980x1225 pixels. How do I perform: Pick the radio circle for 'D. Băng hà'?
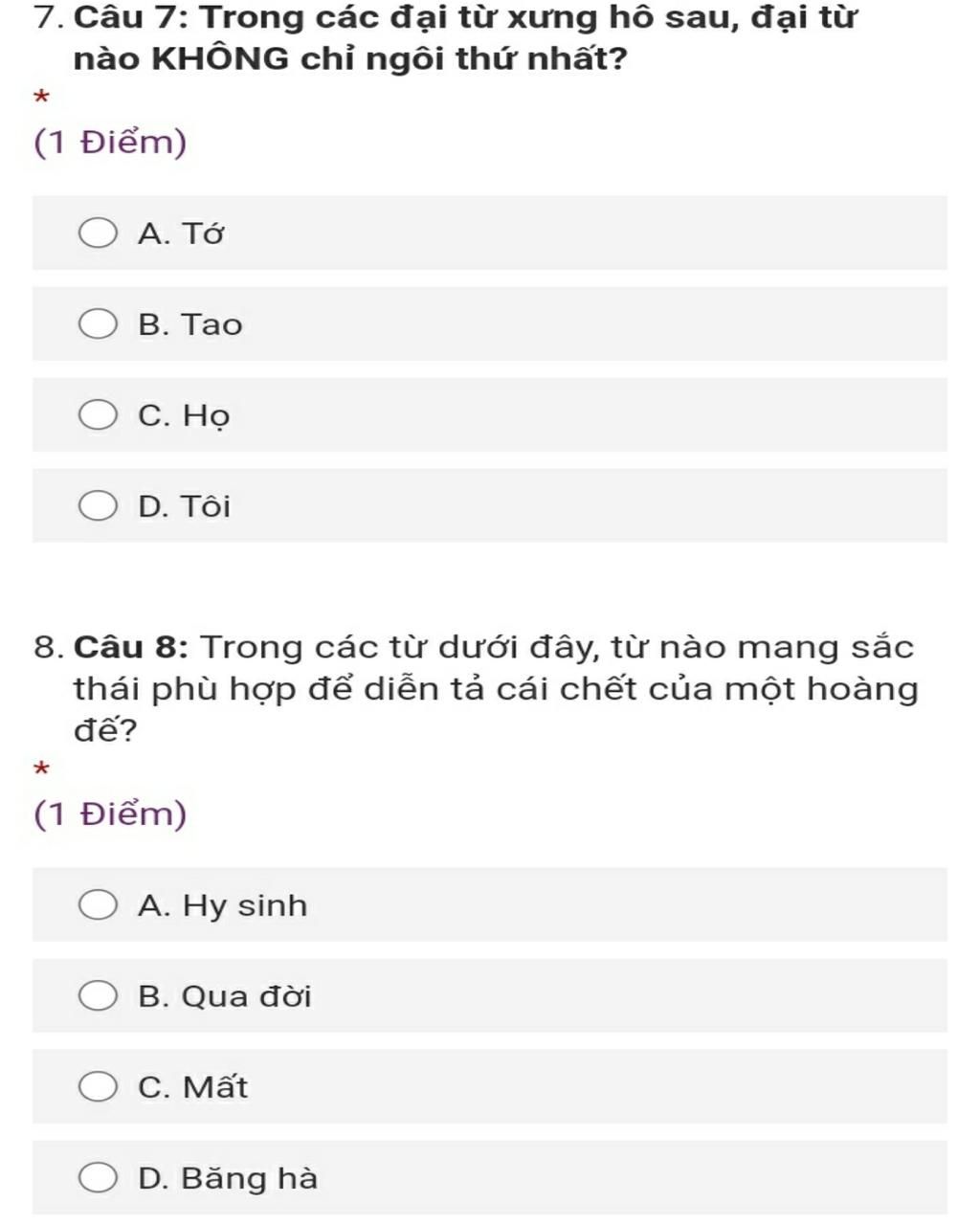pyautogui.click(x=98, y=1178)
